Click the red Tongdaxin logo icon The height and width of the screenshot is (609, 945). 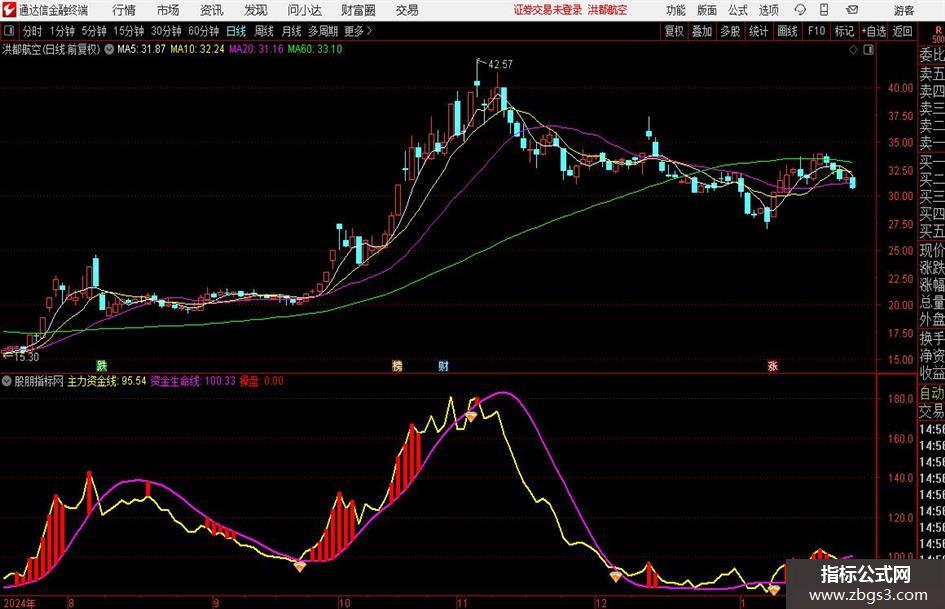[8, 10]
